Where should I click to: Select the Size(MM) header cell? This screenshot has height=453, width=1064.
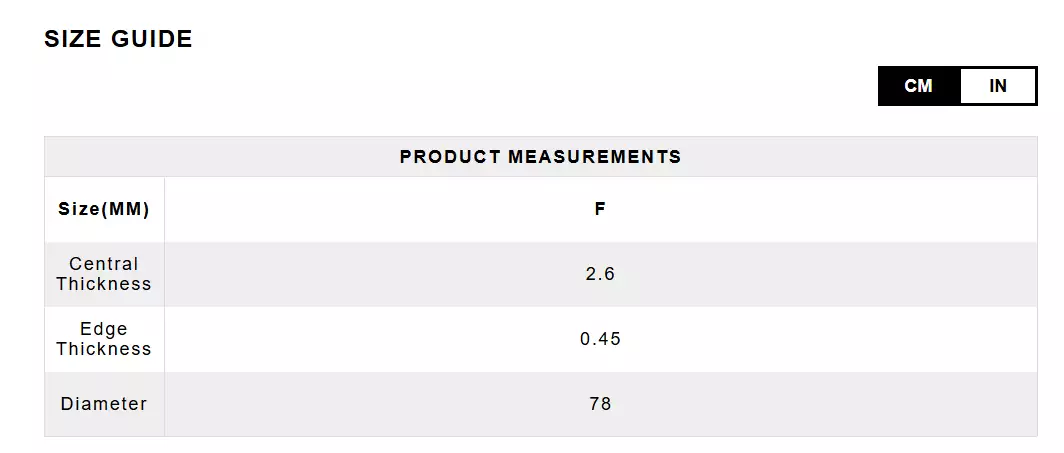104,209
